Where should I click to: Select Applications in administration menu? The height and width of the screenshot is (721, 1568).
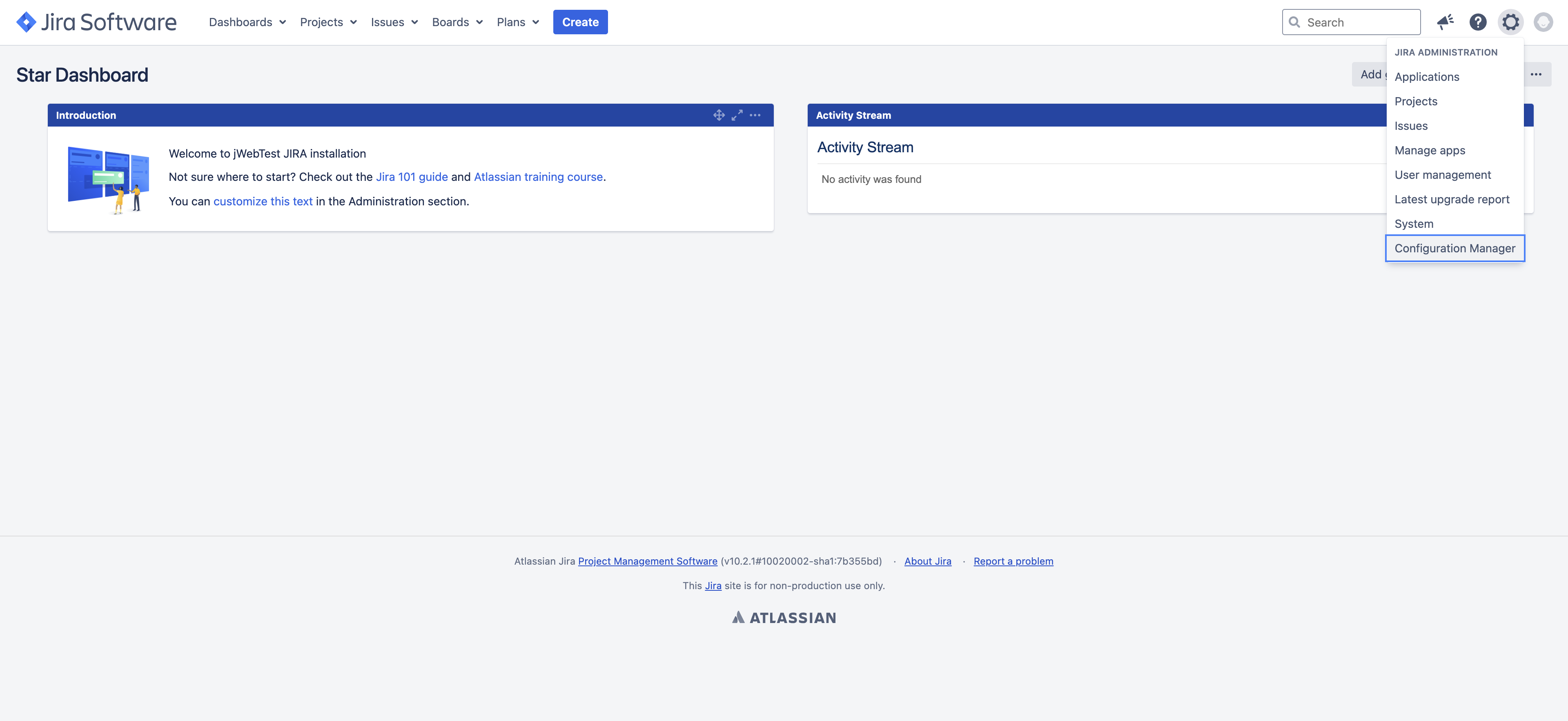1455,77
